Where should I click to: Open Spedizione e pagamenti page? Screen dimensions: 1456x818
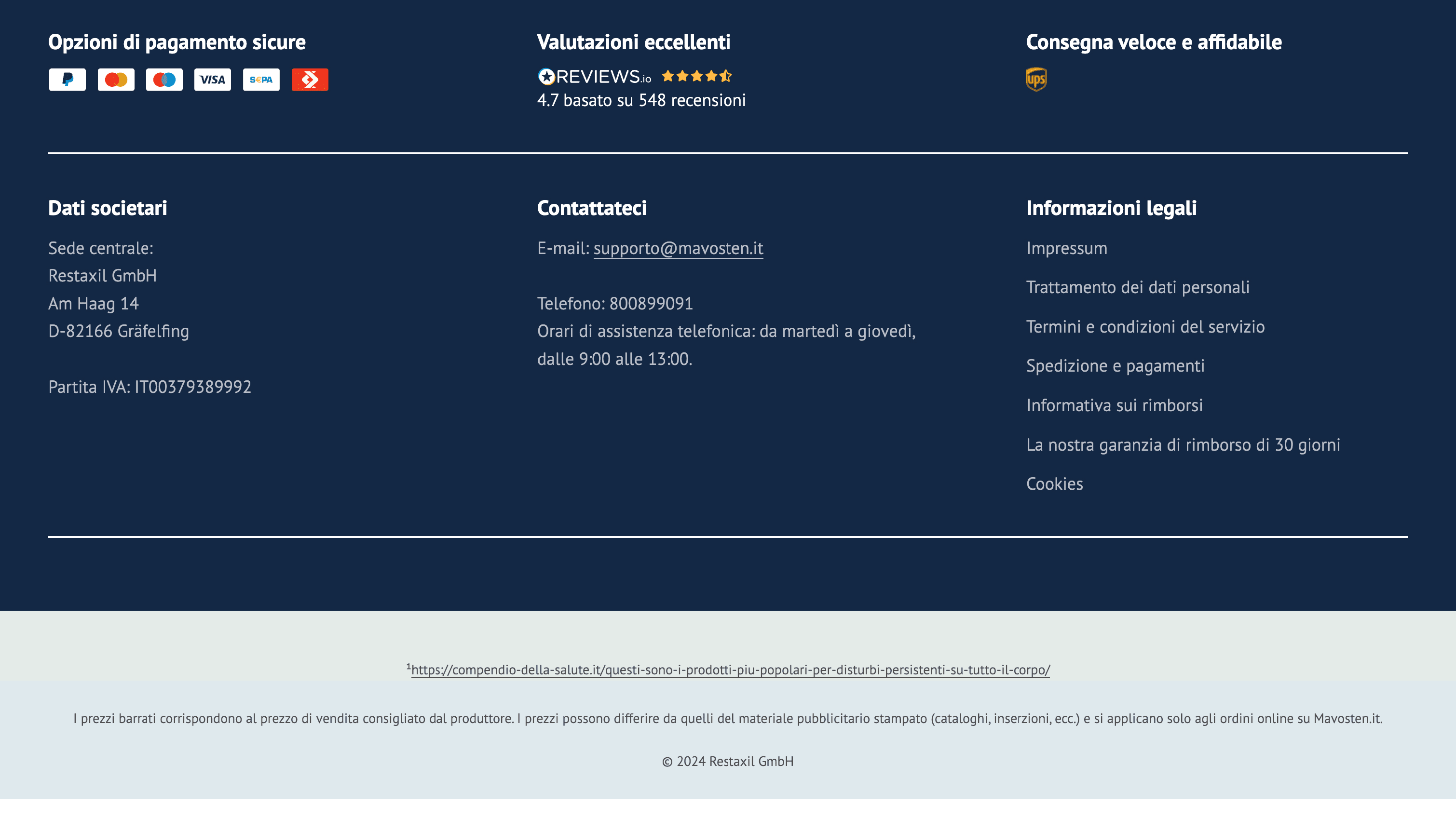pyautogui.click(x=1115, y=365)
